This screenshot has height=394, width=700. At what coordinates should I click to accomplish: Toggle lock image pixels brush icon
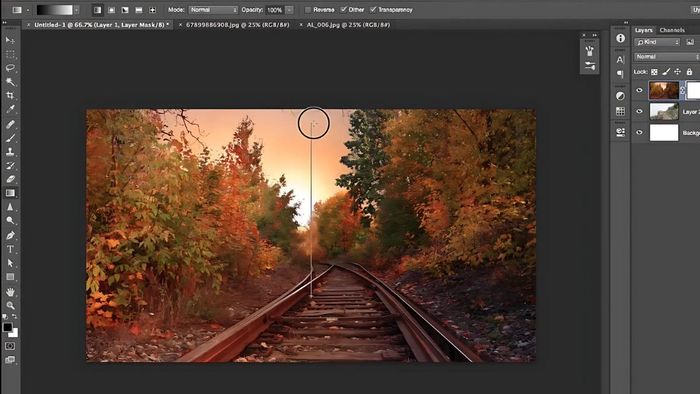click(x=666, y=72)
